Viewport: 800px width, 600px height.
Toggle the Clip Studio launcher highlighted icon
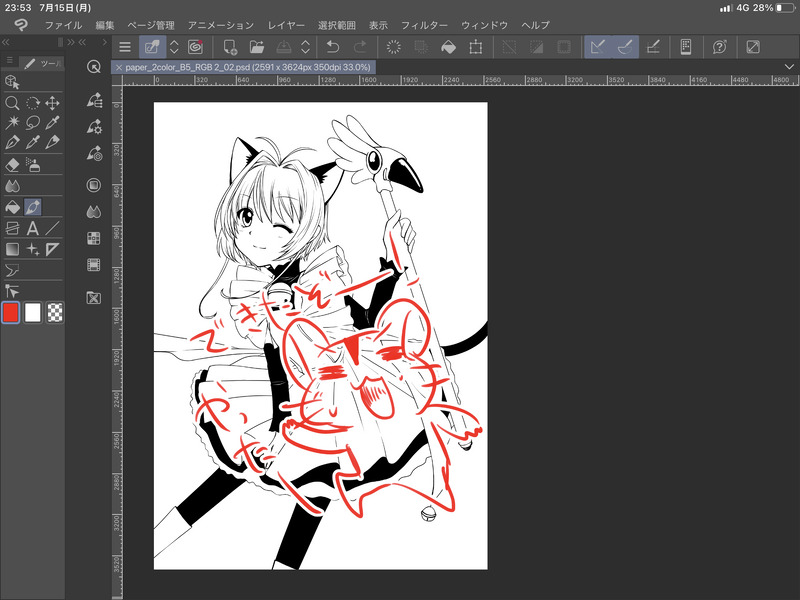coord(152,47)
